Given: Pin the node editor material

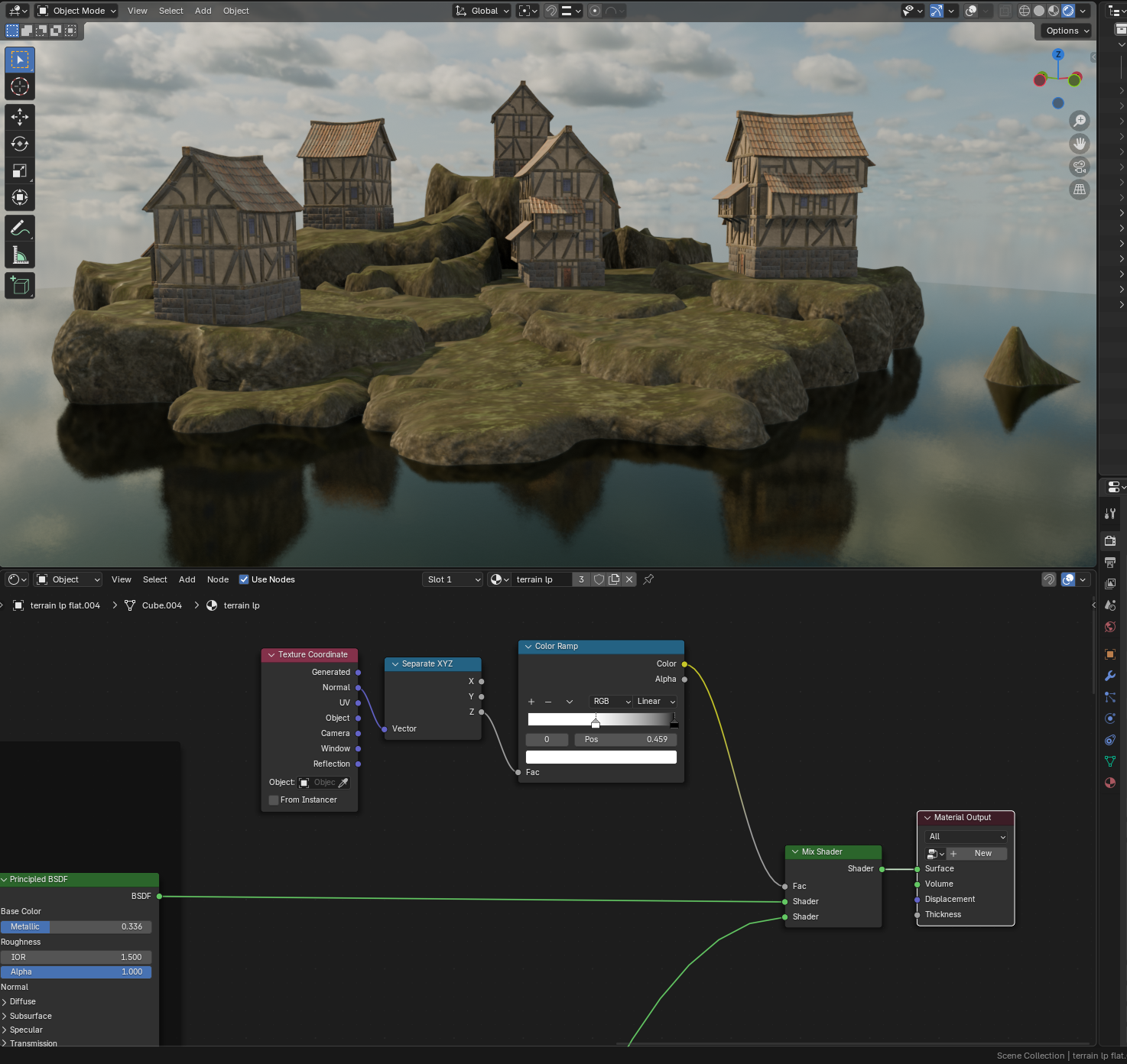Looking at the screenshot, I should coord(648,579).
